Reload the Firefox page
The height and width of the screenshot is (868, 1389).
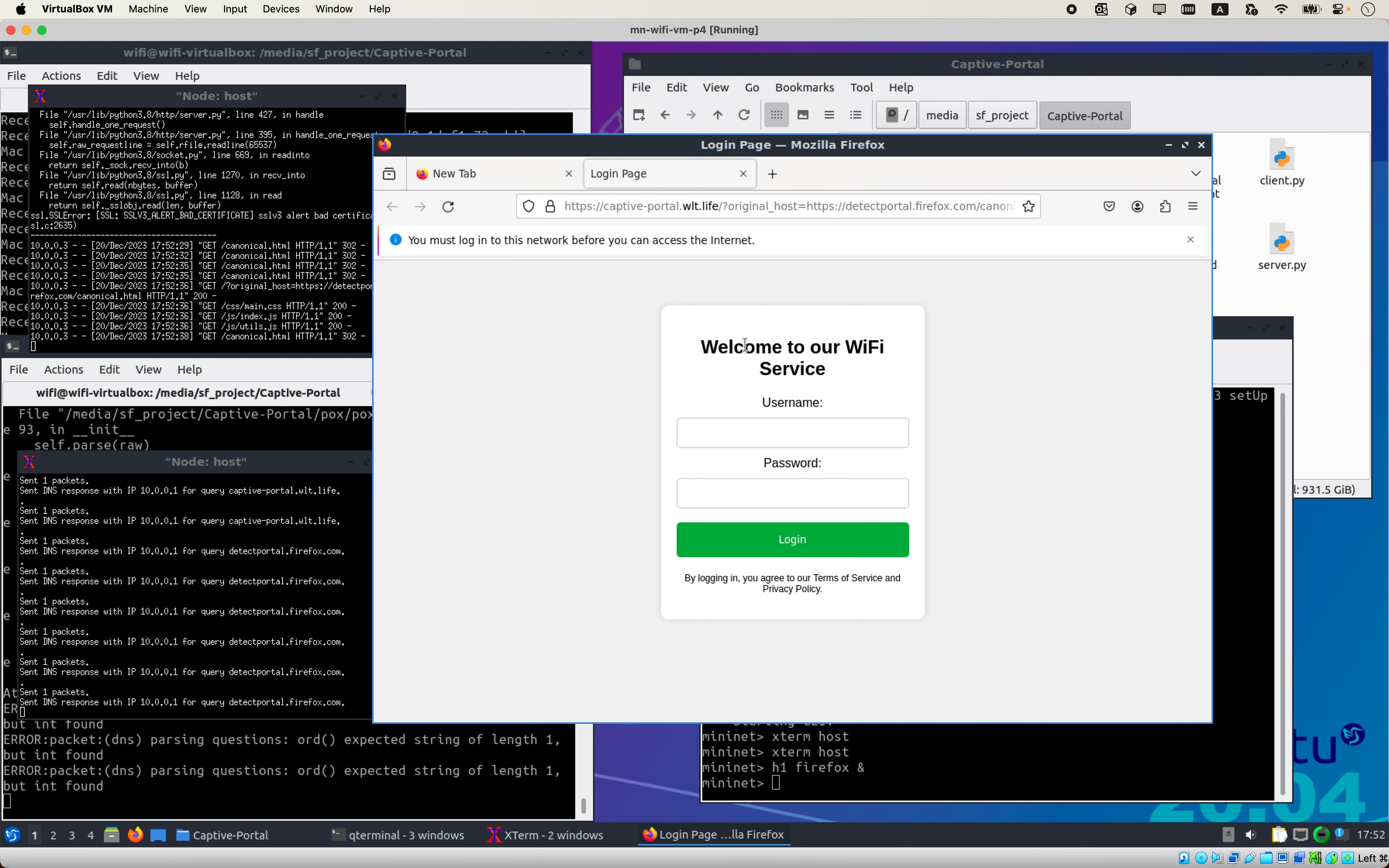(448, 207)
